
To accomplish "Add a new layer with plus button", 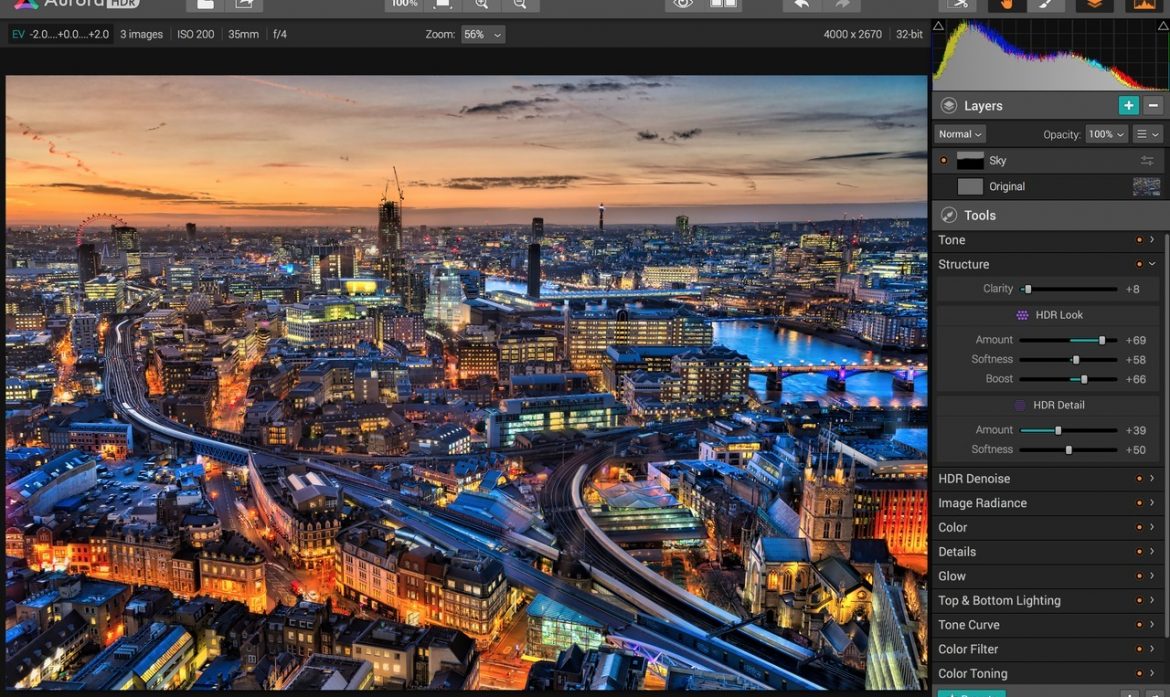I will [x=1128, y=105].
